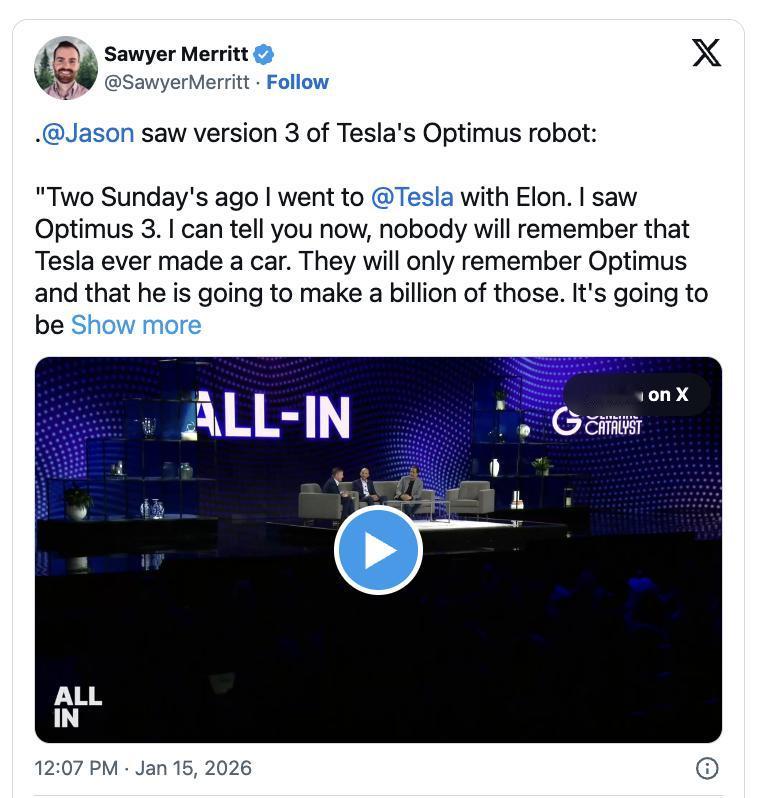Open the @Tesla mention link
Viewport: 764px width, 798px height.
(411, 197)
